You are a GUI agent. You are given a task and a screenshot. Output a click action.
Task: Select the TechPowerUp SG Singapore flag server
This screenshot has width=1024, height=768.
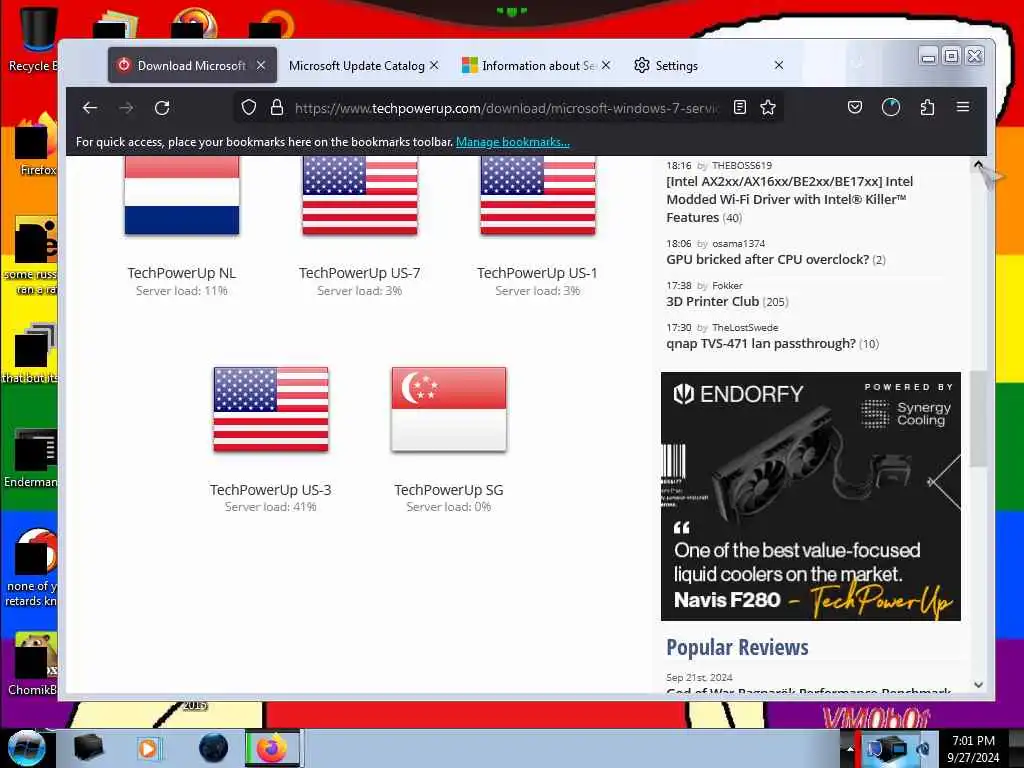point(449,409)
